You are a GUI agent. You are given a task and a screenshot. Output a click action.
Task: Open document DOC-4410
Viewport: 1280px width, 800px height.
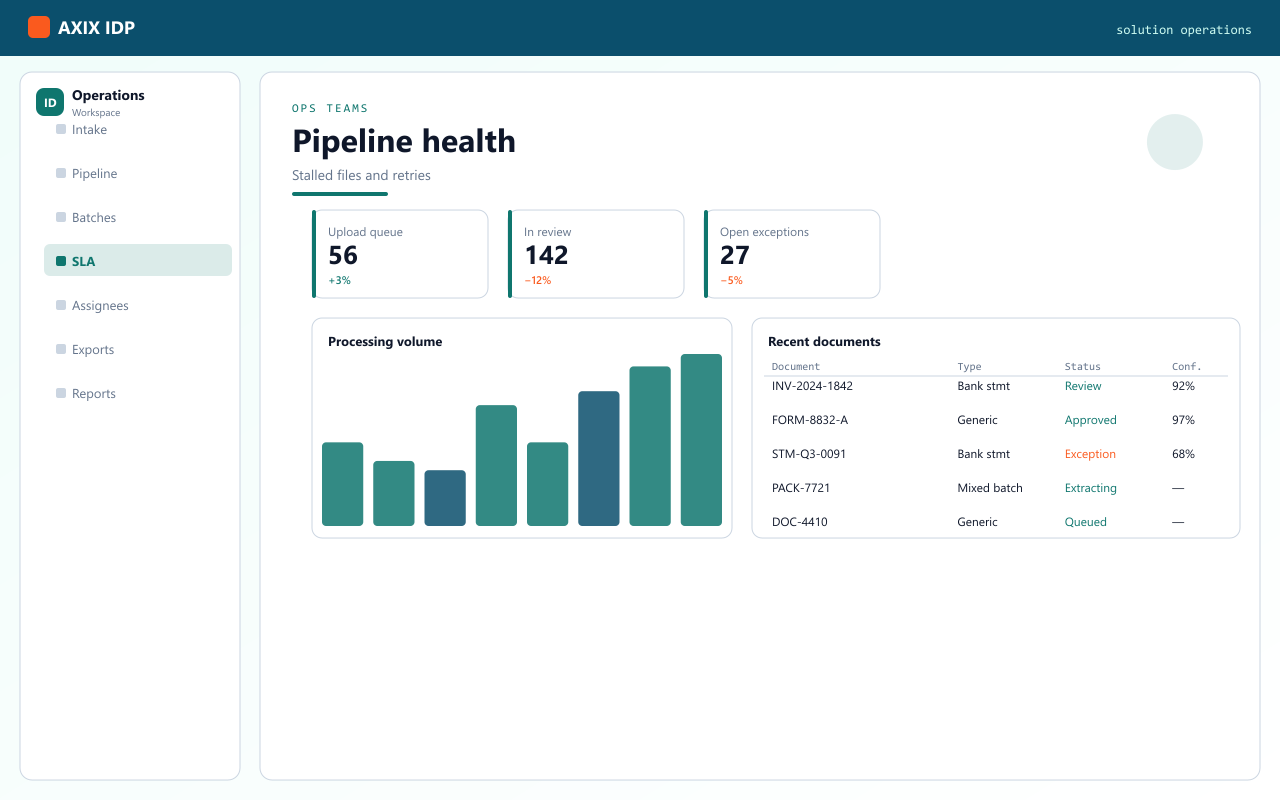[x=799, y=522]
